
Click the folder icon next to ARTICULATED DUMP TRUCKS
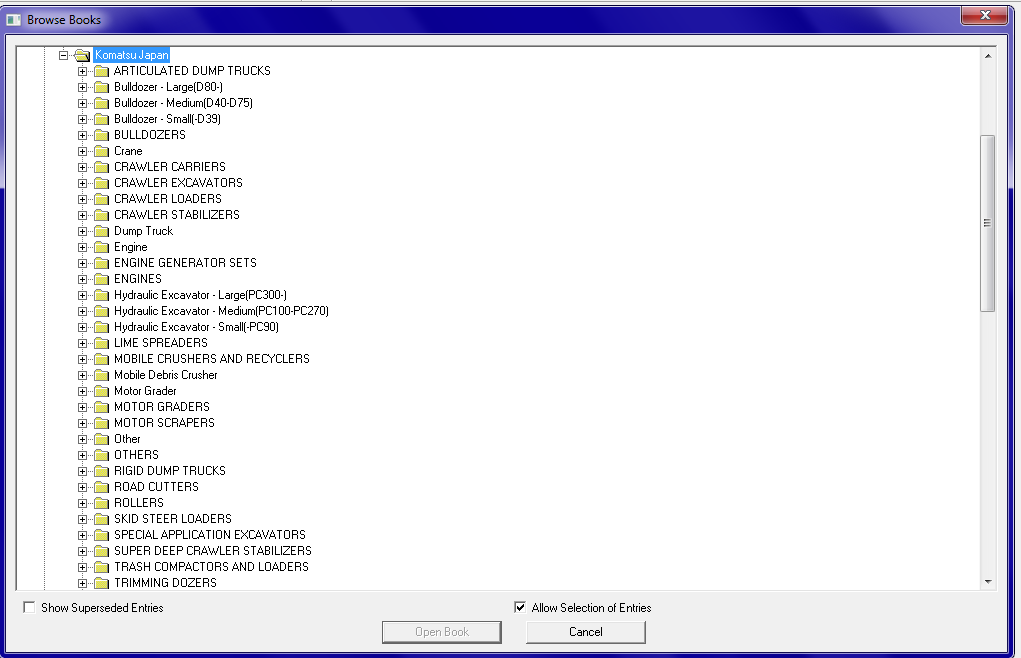click(101, 71)
